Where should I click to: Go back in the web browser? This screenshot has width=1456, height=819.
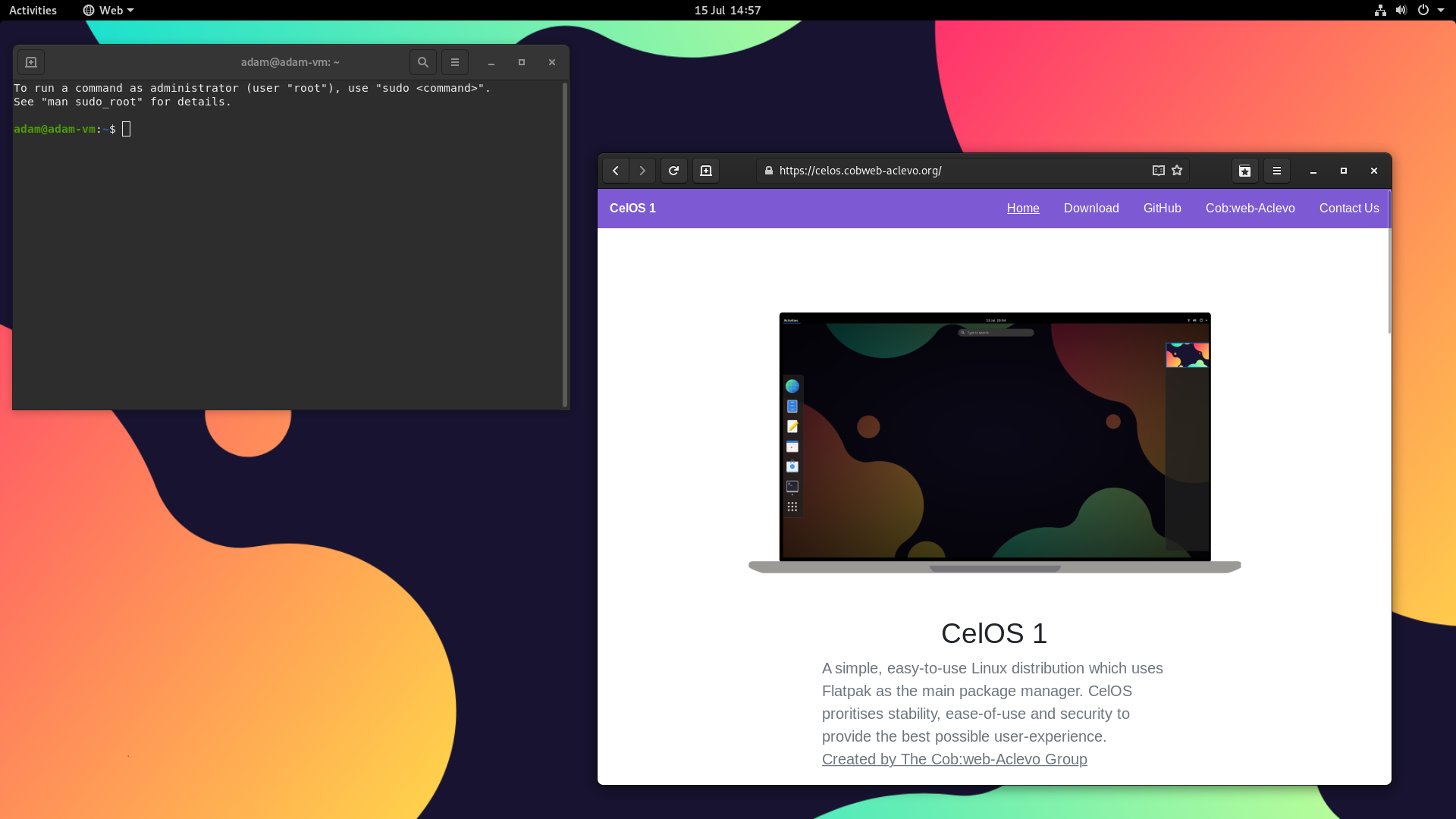coord(616,171)
